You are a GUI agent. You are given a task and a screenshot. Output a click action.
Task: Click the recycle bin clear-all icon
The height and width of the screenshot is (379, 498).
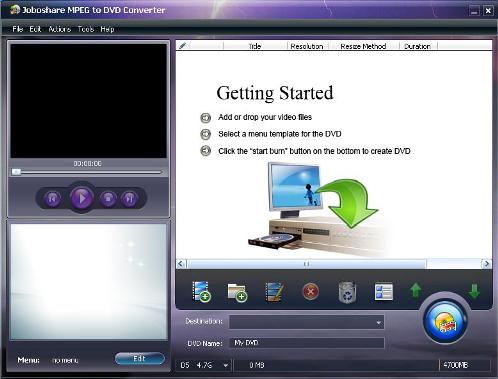347,292
